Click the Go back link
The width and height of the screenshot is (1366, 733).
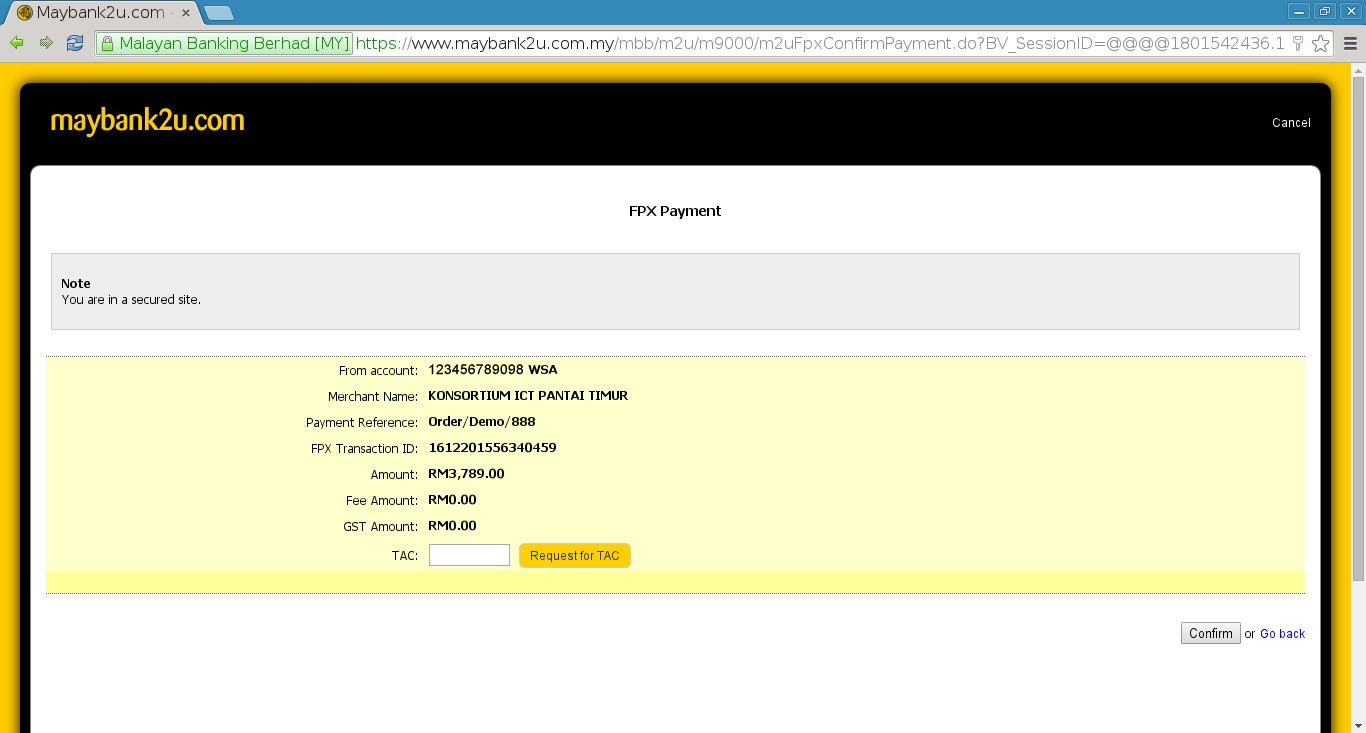(1282, 634)
